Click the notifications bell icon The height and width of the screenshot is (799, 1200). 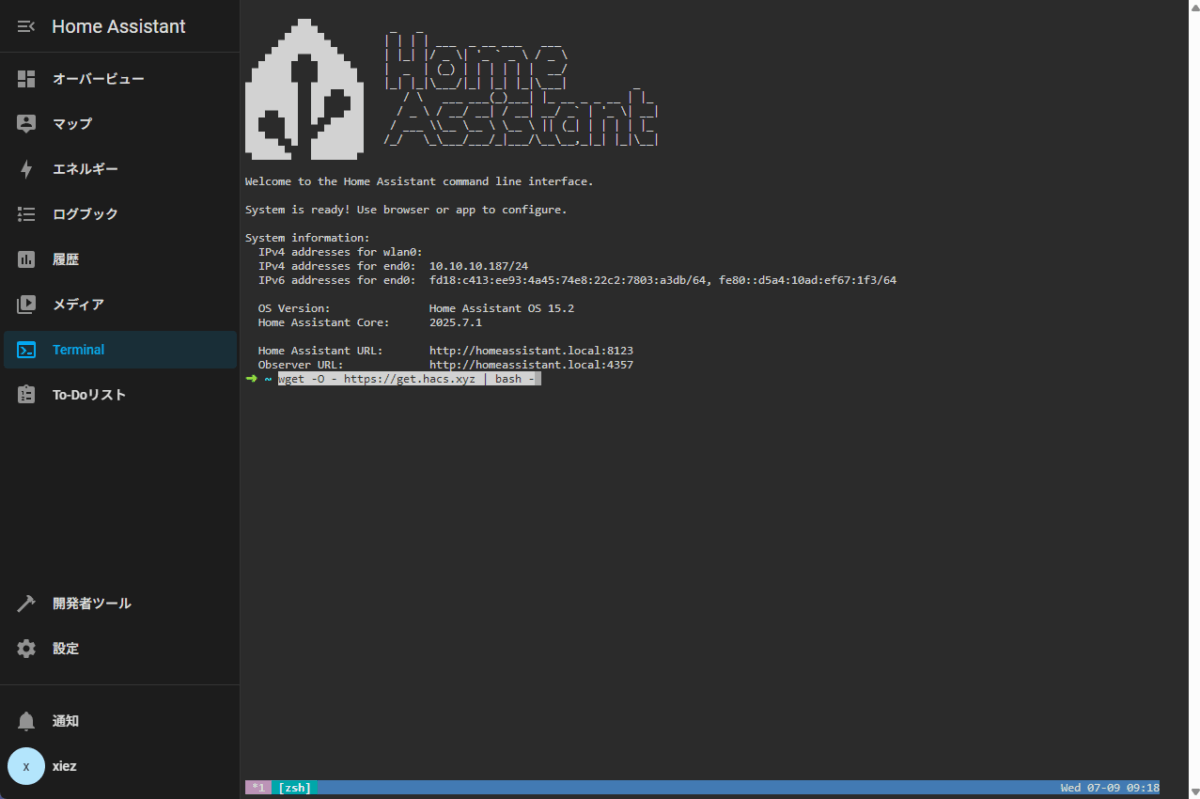point(26,721)
